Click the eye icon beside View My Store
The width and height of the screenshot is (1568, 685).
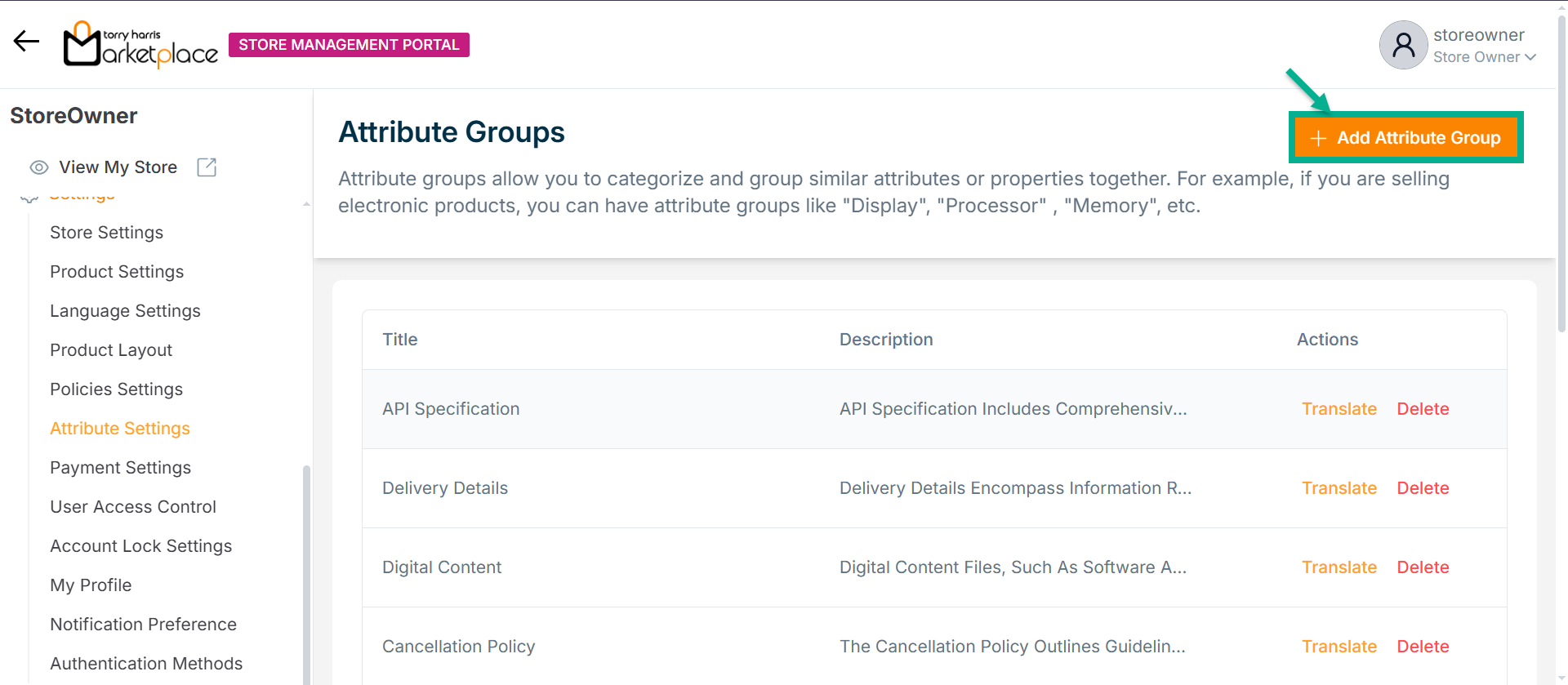[38, 167]
